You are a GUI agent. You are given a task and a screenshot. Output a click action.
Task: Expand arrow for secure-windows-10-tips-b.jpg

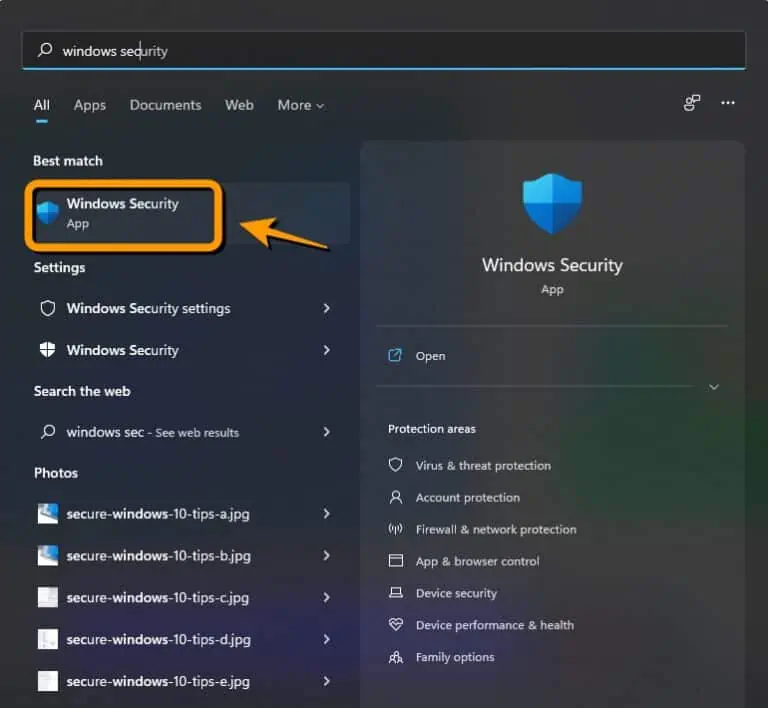[x=326, y=555]
